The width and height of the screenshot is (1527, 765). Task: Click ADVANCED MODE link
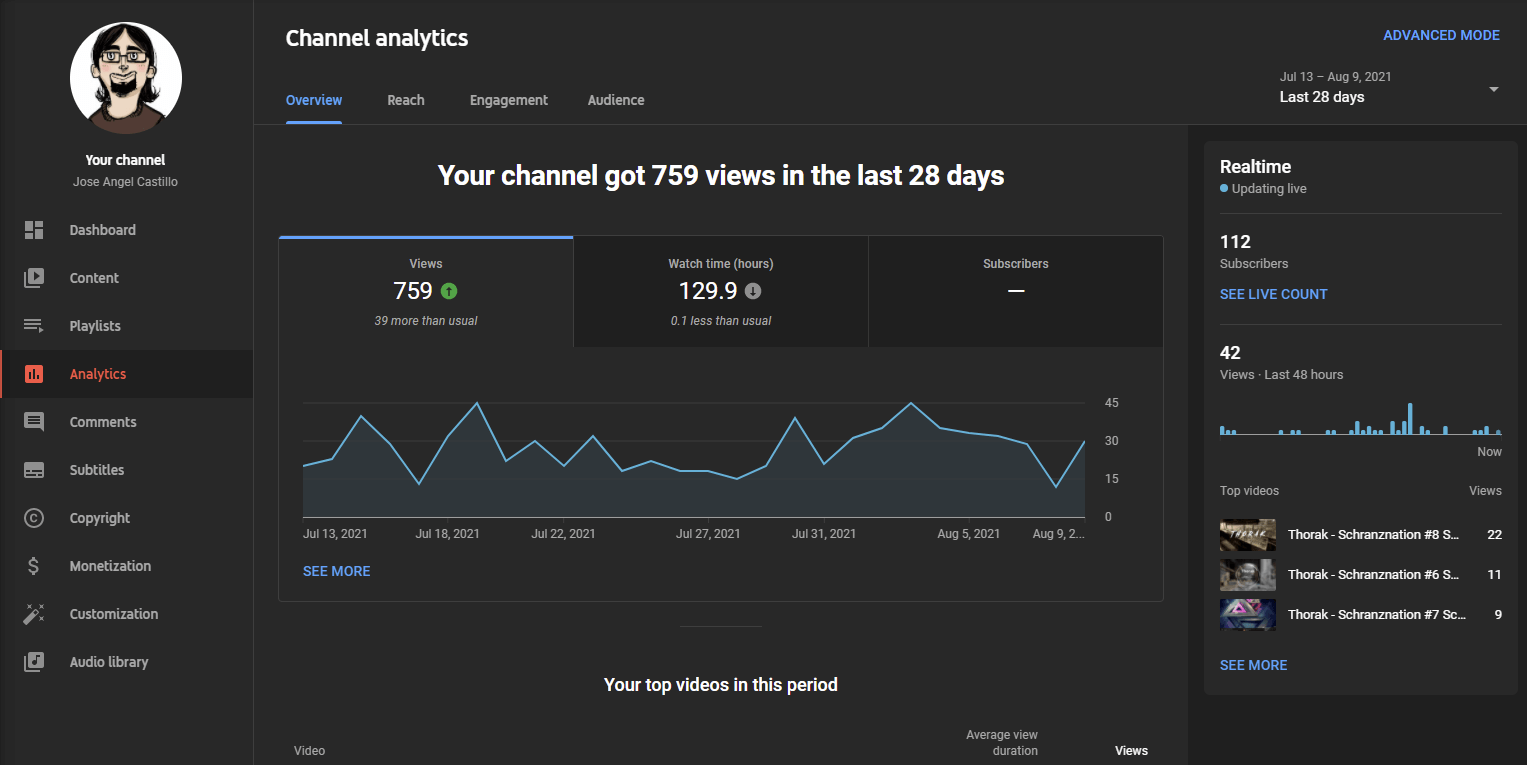pyautogui.click(x=1441, y=35)
